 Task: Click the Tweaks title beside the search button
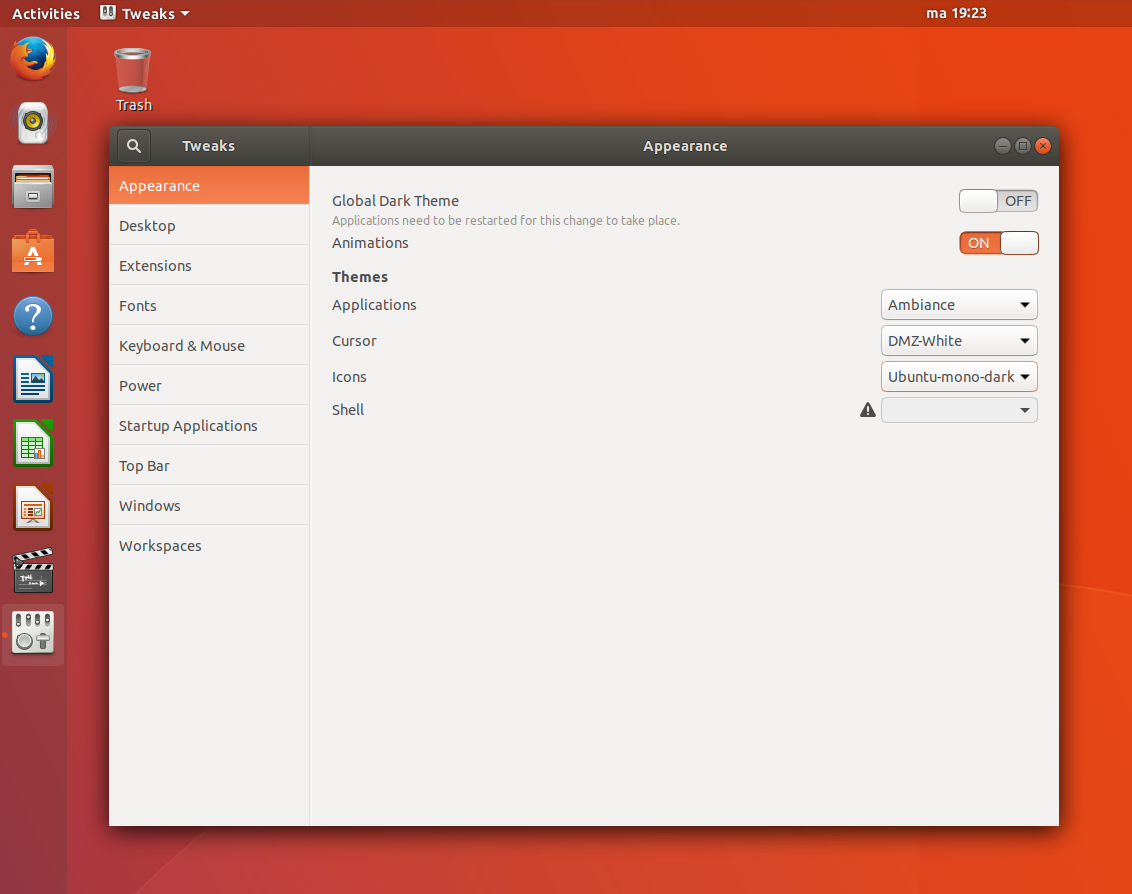coord(209,146)
